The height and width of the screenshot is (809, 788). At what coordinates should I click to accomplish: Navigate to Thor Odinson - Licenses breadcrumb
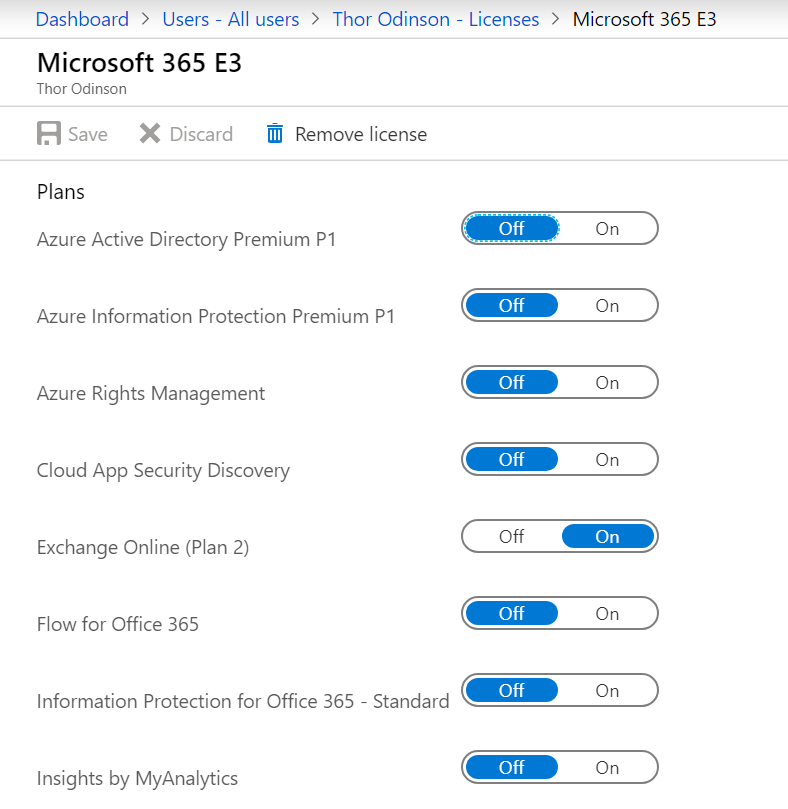point(436,19)
